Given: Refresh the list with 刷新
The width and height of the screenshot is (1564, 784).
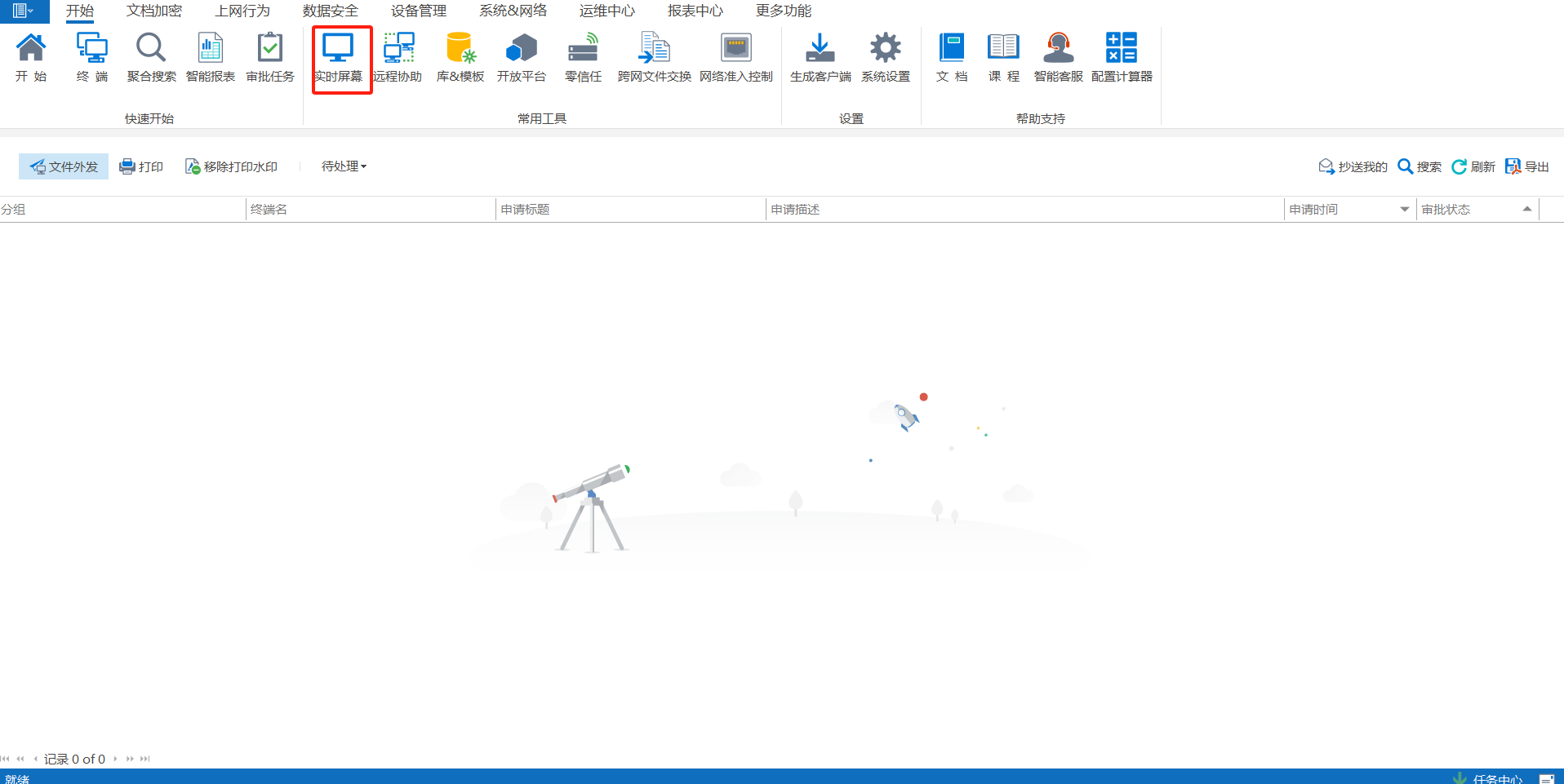Looking at the screenshot, I should (1473, 166).
